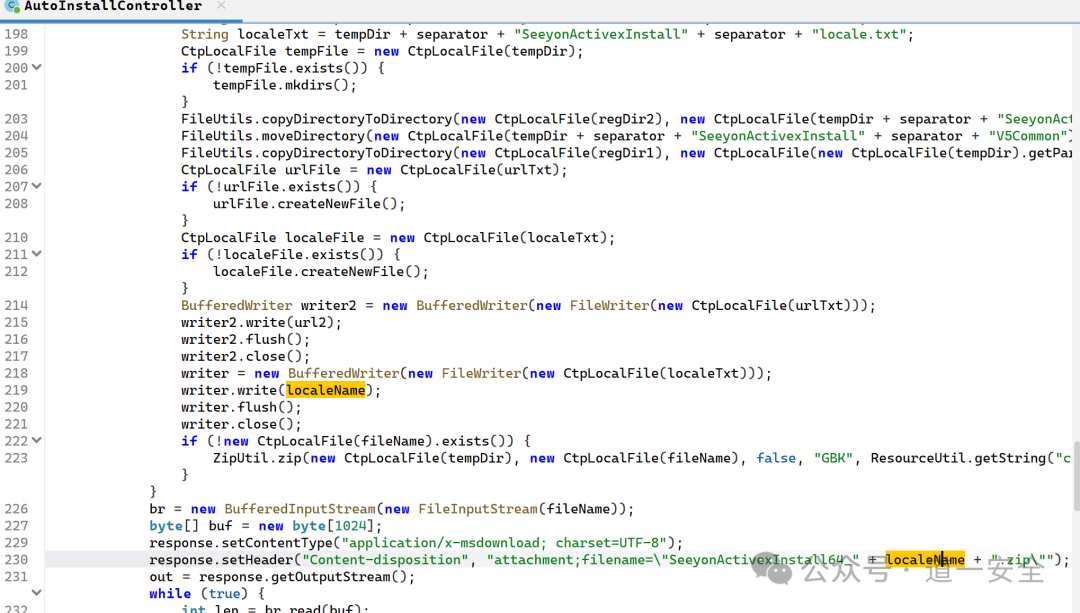Click writer.close() statement
Screen dimensions: 1080x613
pyautogui.click(x=241, y=424)
